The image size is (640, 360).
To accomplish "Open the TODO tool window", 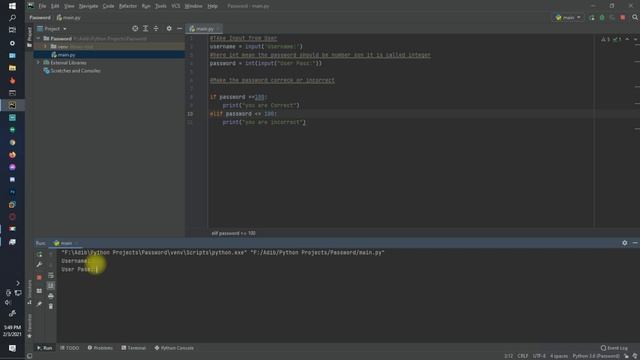I will [x=70, y=348].
